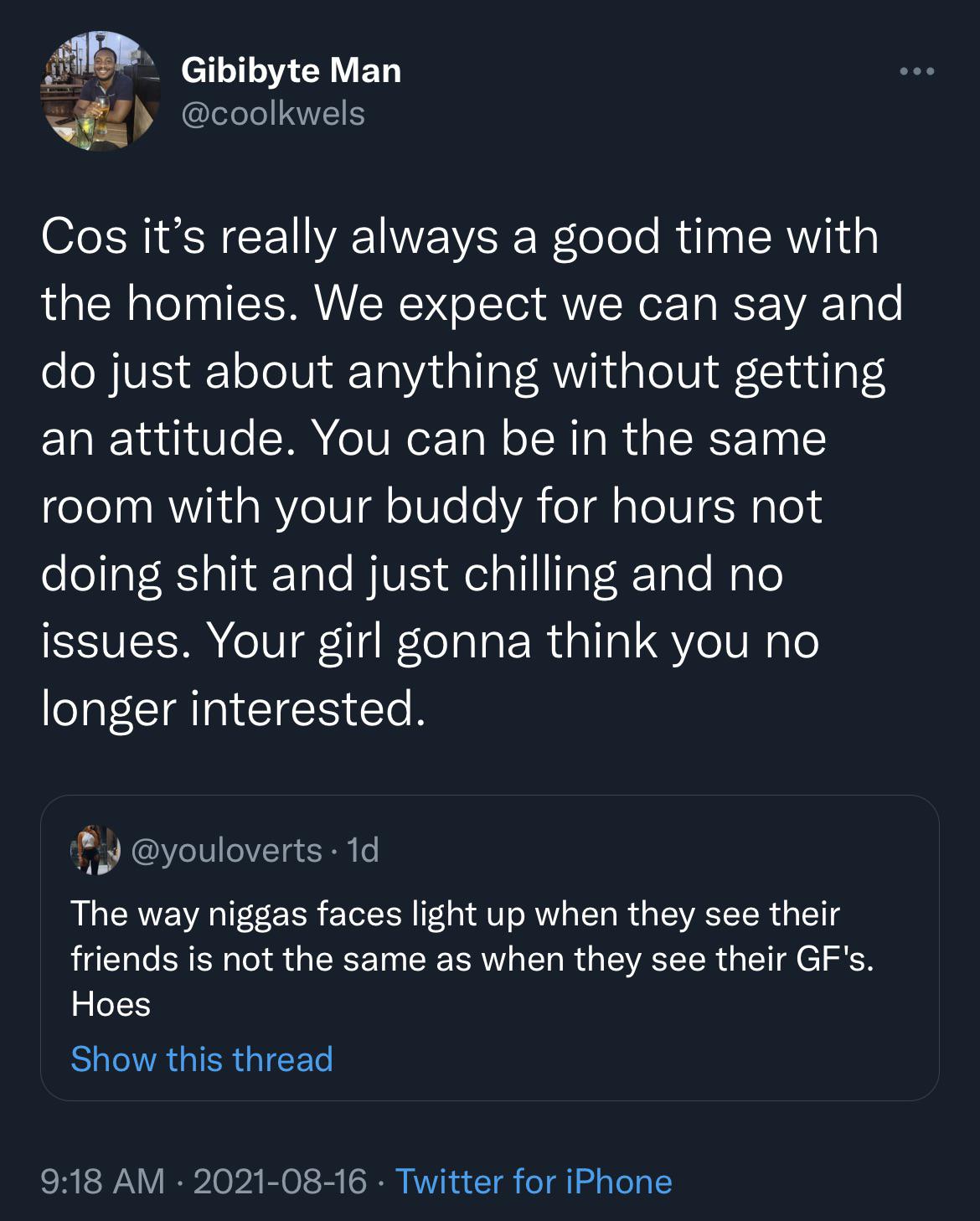
Task: Click the "Twitter for iPhone" source link
Action: click(534, 1182)
